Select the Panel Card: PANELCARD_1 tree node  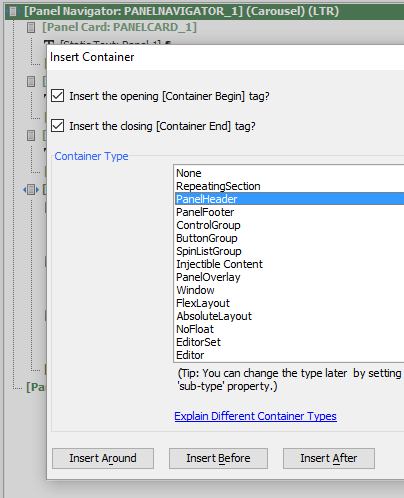point(119,27)
